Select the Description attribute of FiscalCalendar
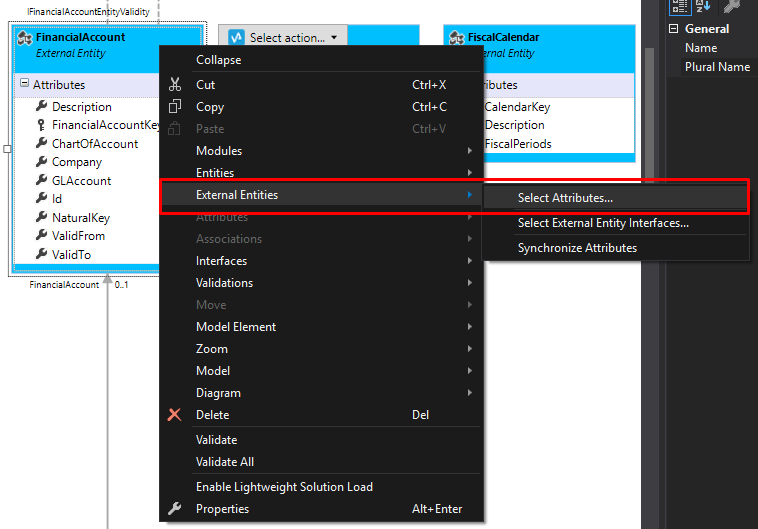The width and height of the screenshot is (758, 529). coord(514,125)
